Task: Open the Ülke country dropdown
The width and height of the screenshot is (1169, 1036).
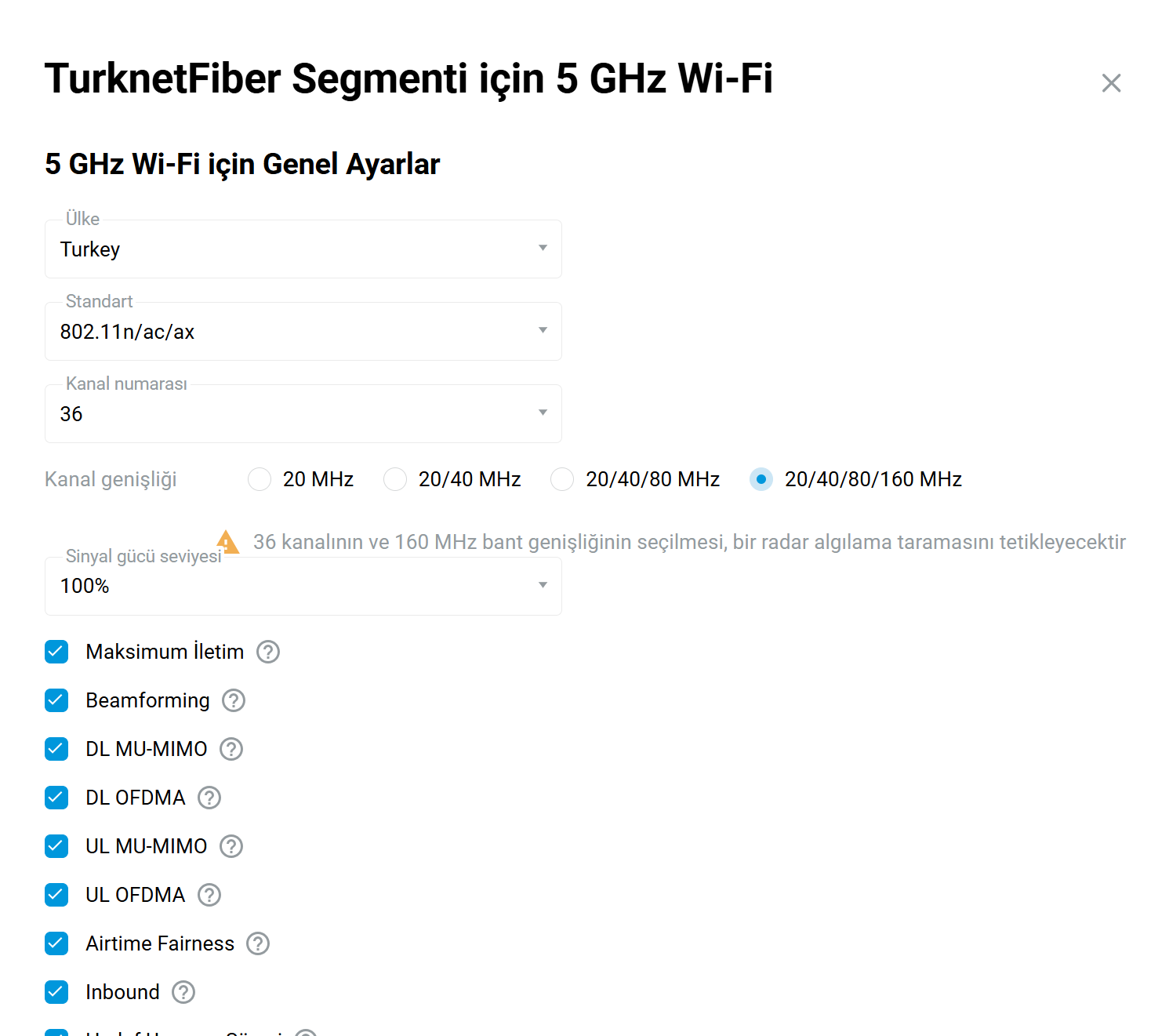Action: 303,249
